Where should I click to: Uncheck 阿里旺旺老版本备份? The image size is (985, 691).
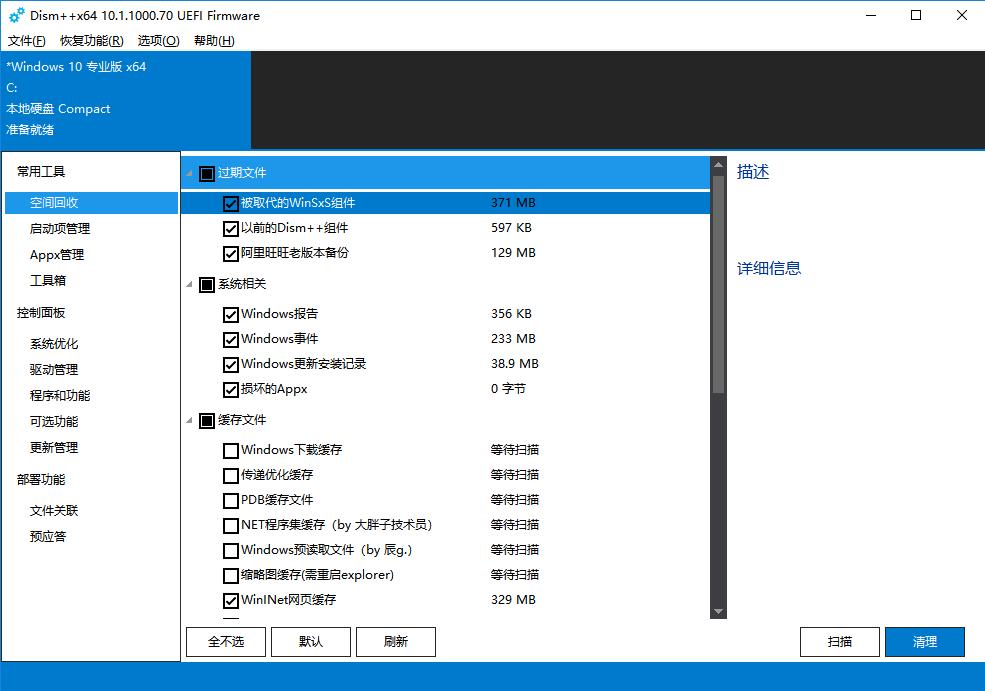point(230,253)
